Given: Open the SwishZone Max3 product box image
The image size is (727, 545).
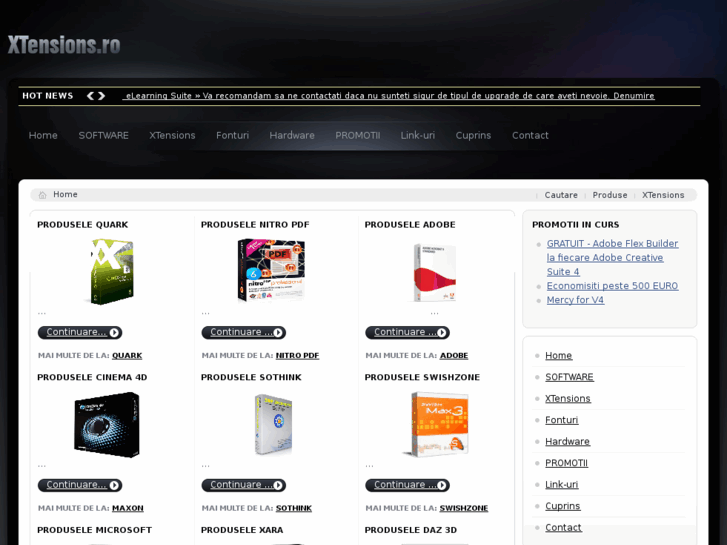Looking at the screenshot, I should [x=438, y=424].
